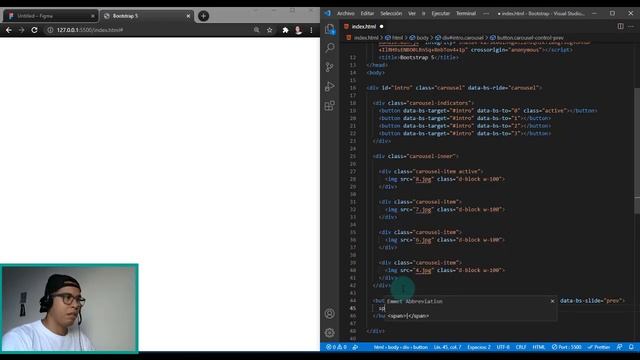This screenshot has width=640, height=360.
Task: Click the Live Share status bar icon
Action: click(355, 347)
